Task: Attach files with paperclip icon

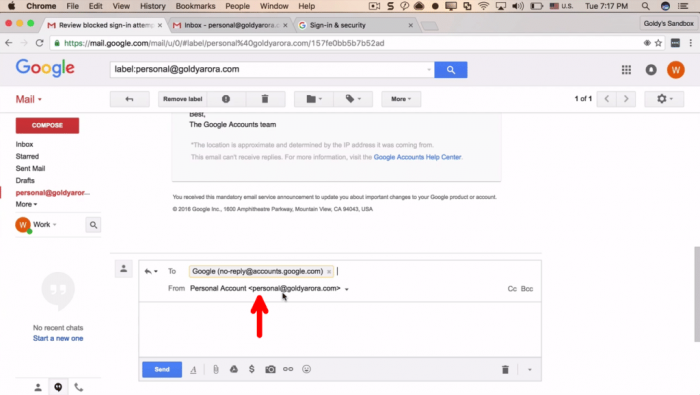Action: pos(216,370)
